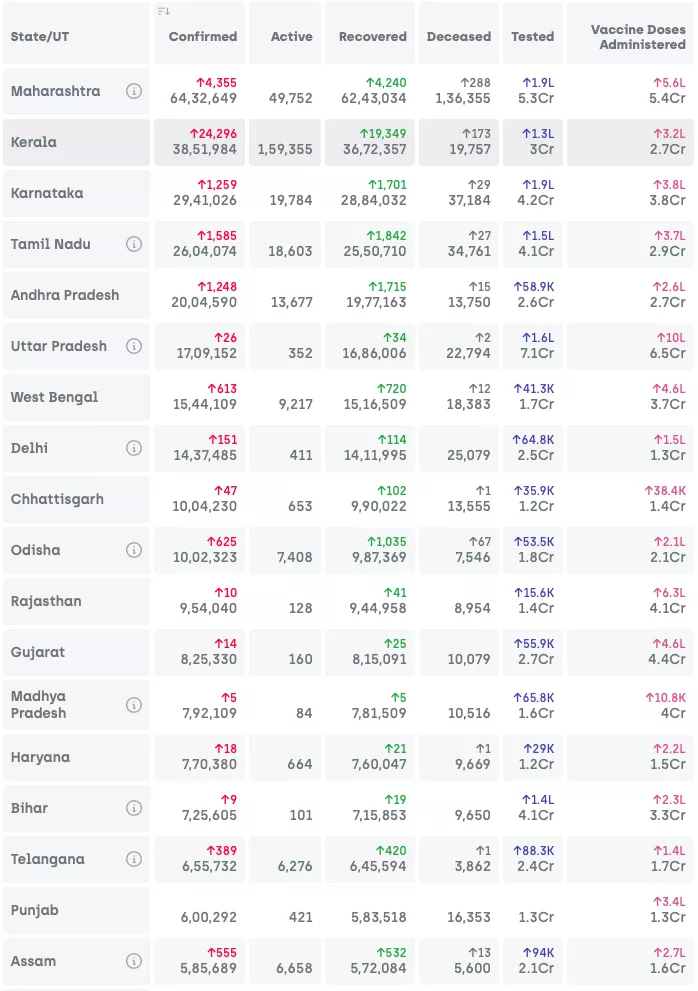This screenshot has width=698, height=991.
Task: Click the sort icon above Confirmed
Action: coord(164,11)
